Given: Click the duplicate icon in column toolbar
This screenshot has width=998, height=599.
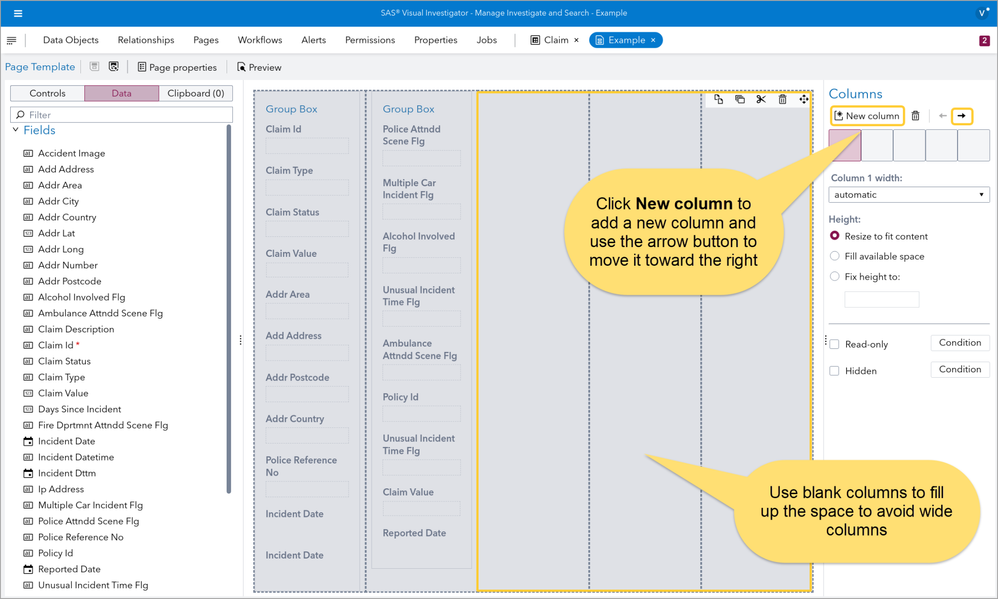Looking at the screenshot, I should [x=740, y=99].
